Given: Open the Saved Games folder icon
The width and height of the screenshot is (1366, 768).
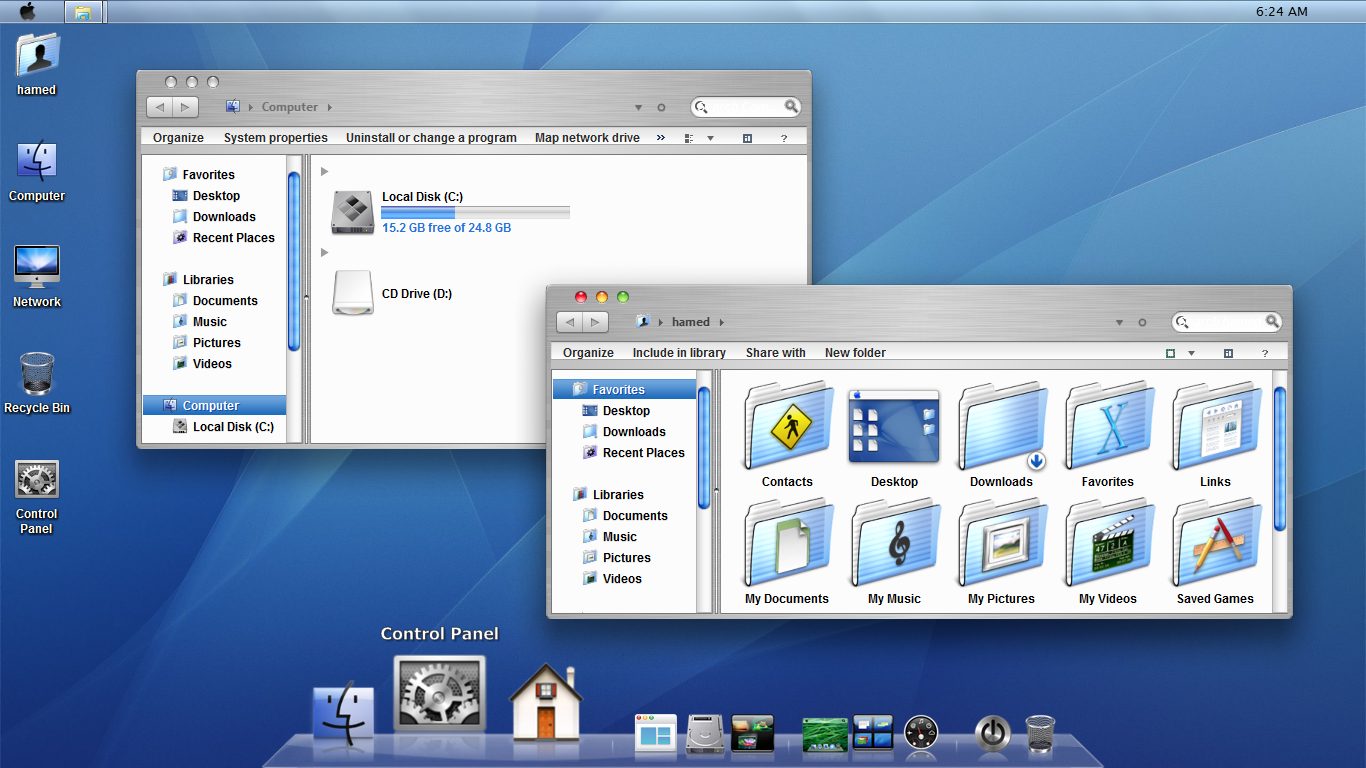Looking at the screenshot, I should (x=1214, y=545).
